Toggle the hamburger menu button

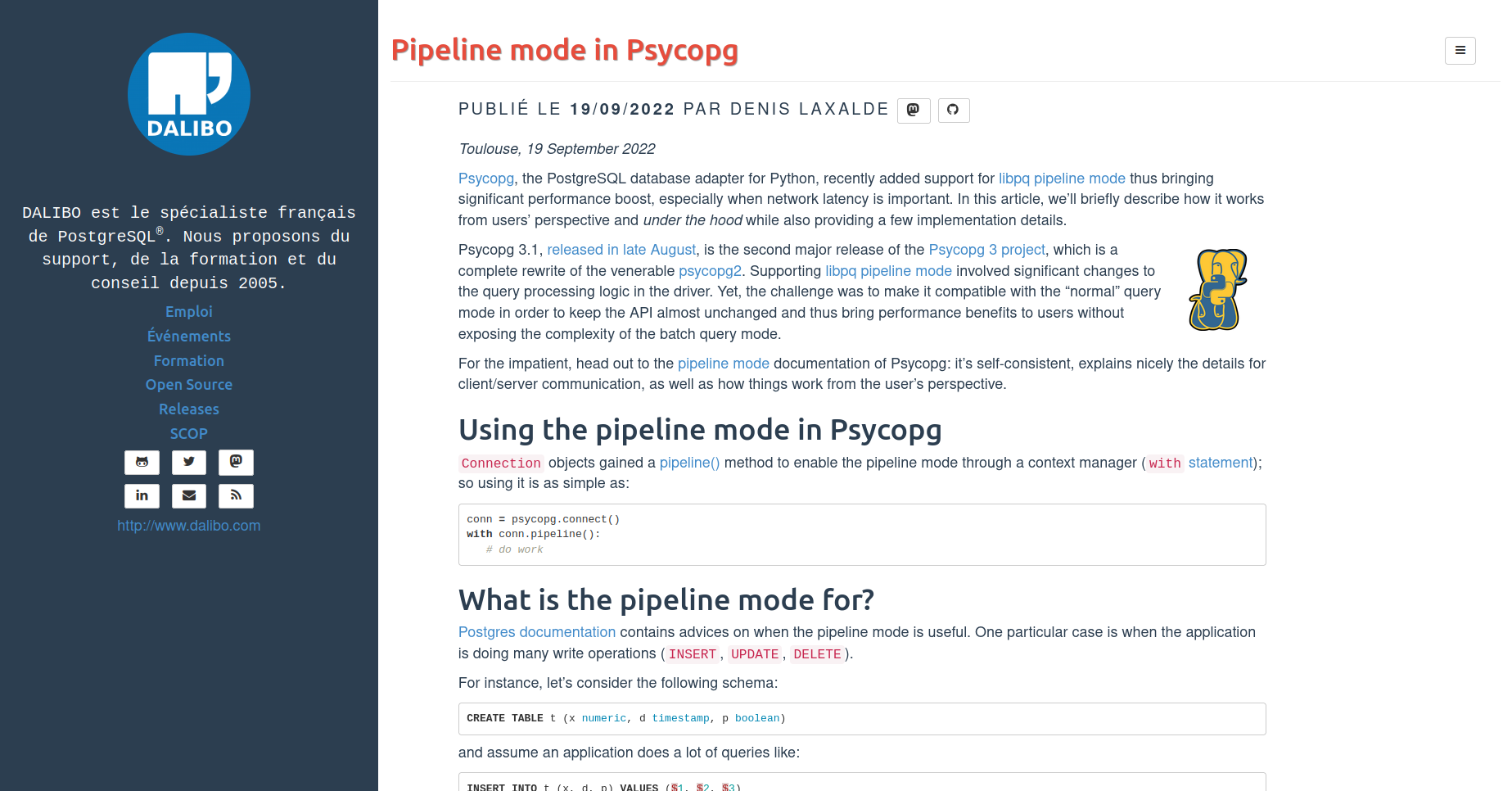(1460, 51)
